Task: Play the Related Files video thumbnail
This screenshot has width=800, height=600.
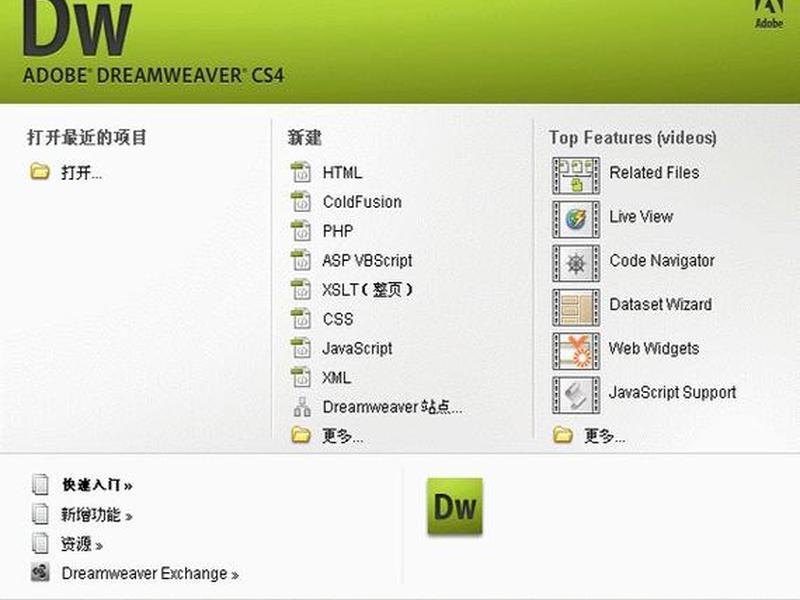Action: tap(576, 176)
